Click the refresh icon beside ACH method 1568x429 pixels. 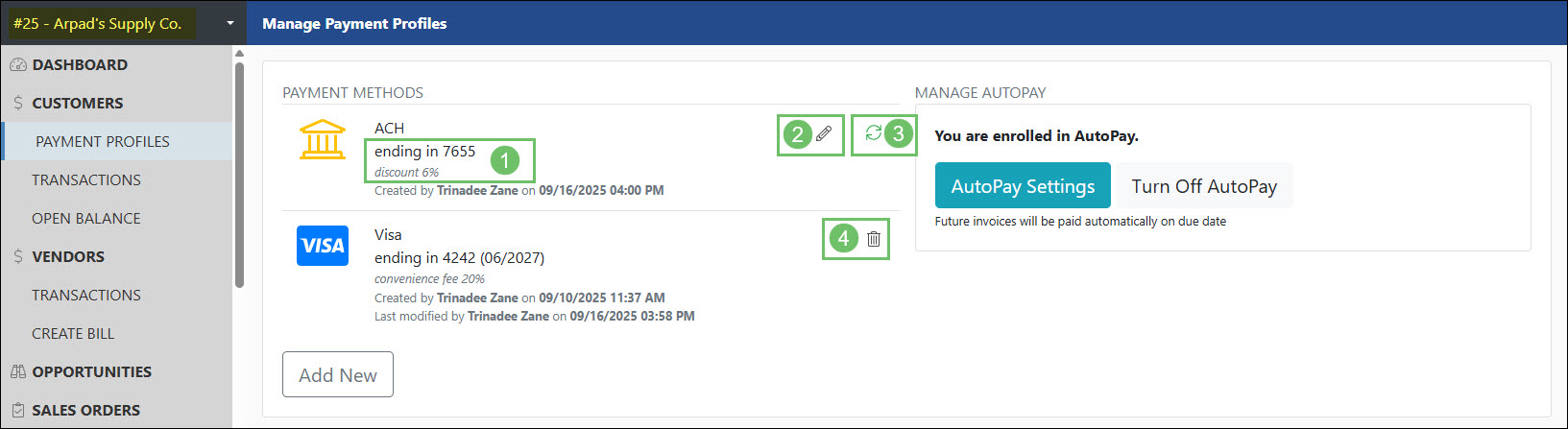point(873,133)
